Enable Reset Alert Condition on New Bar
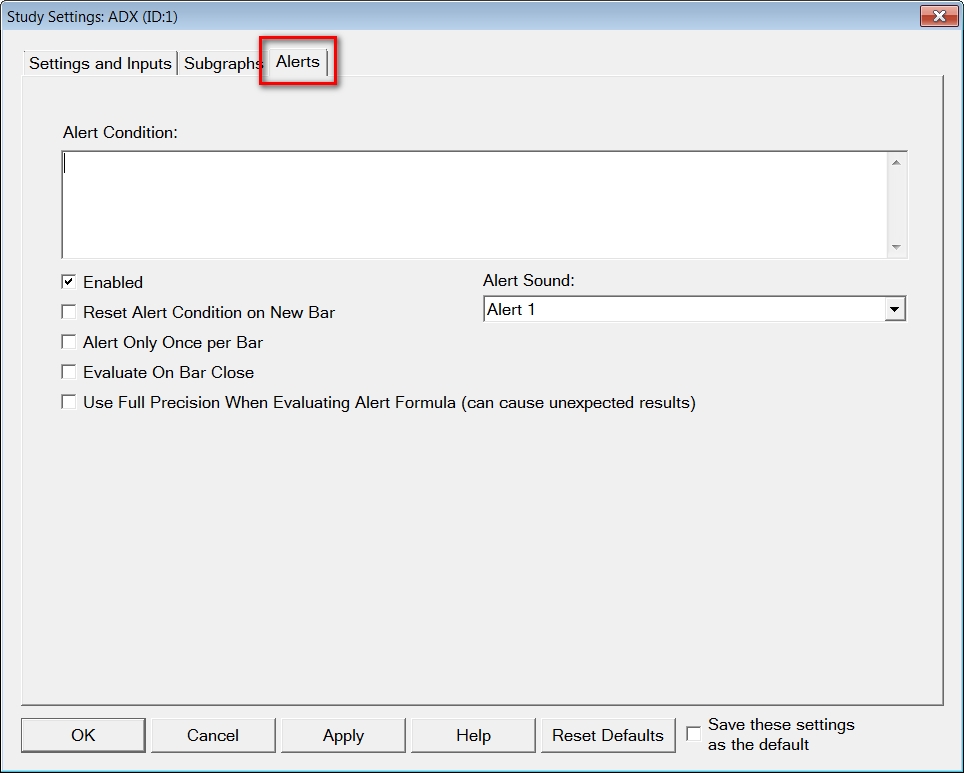Screen dimensions: 964x773 click(x=69, y=312)
